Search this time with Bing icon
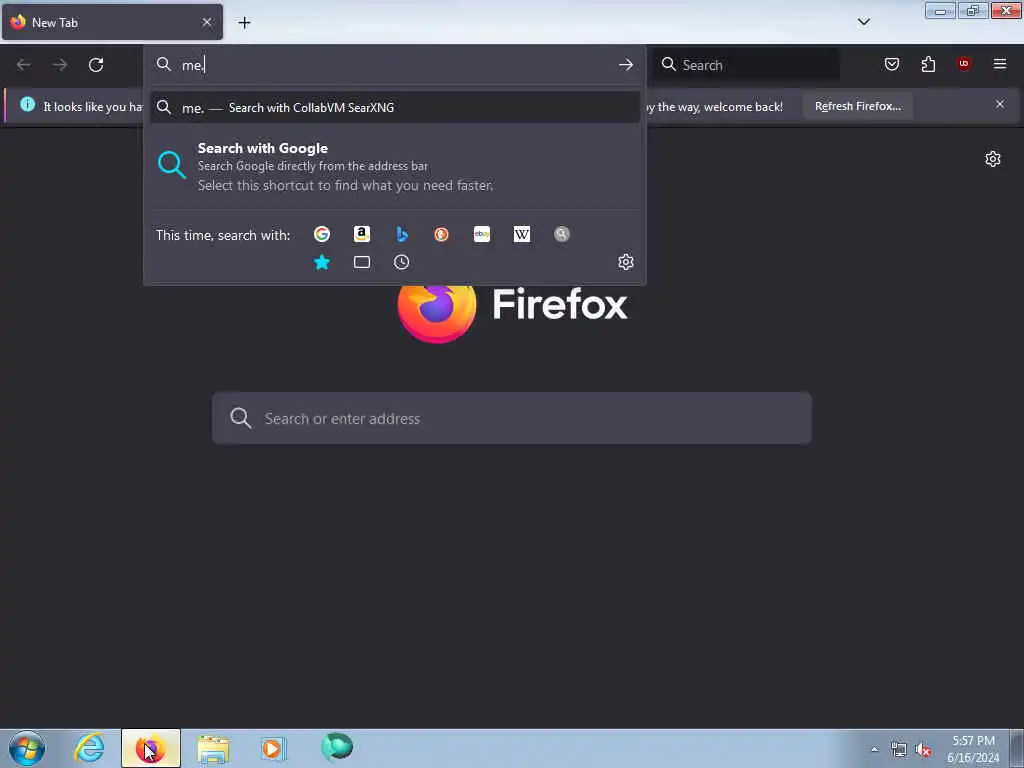This screenshot has width=1024, height=768. pos(402,234)
